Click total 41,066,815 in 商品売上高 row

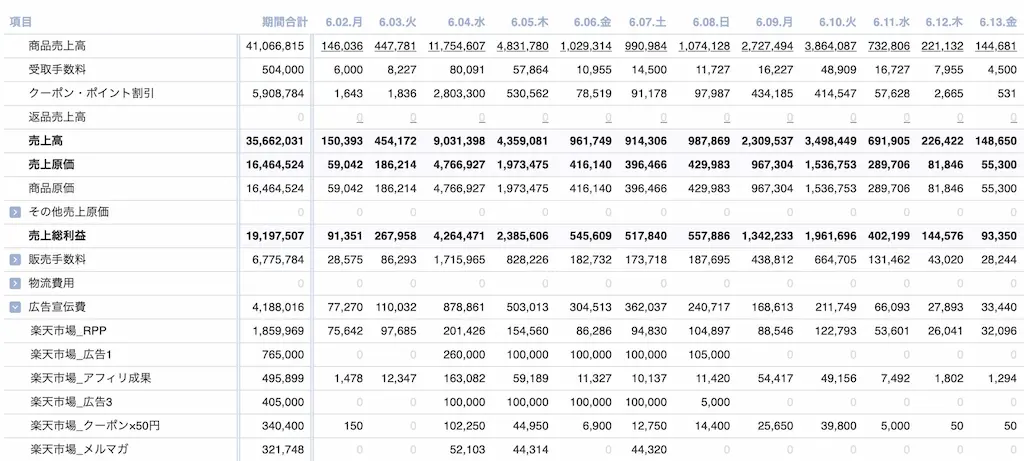pos(275,46)
